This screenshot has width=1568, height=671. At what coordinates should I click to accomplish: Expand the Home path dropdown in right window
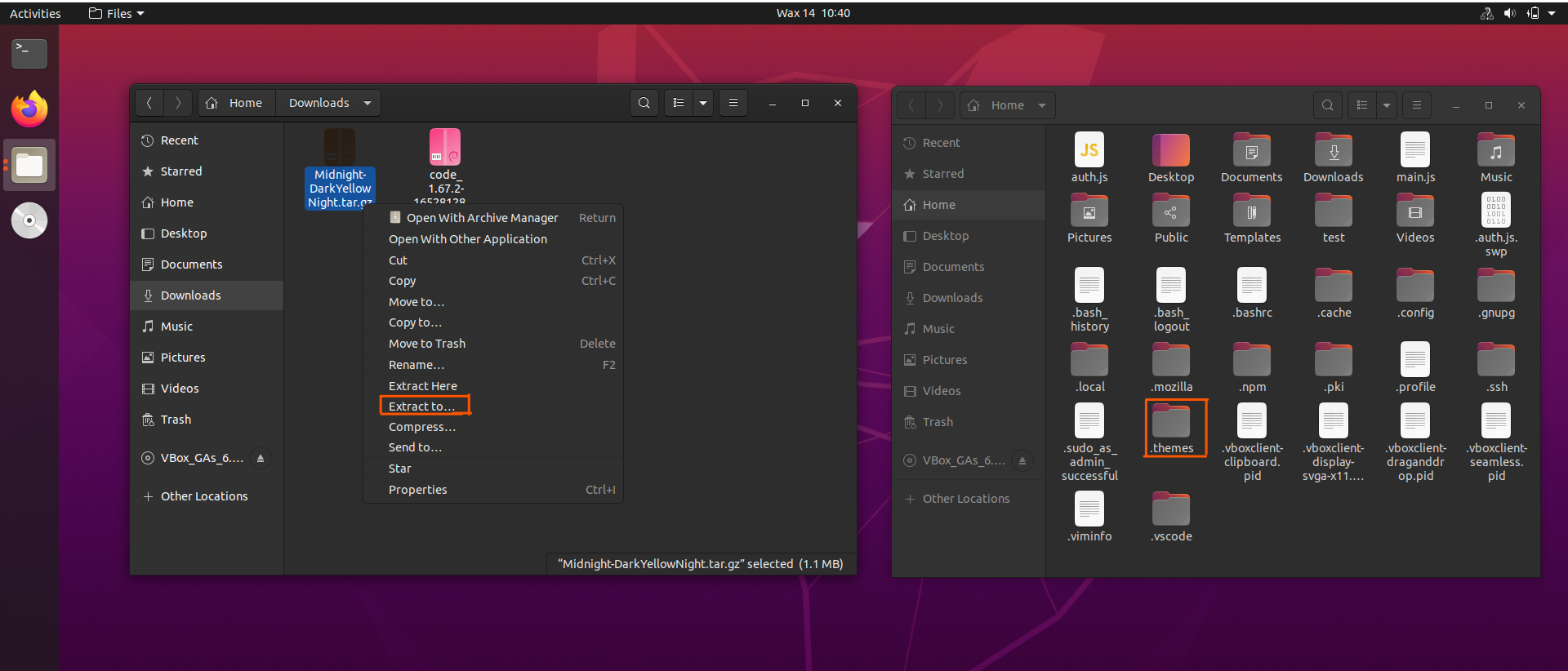coord(1042,105)
